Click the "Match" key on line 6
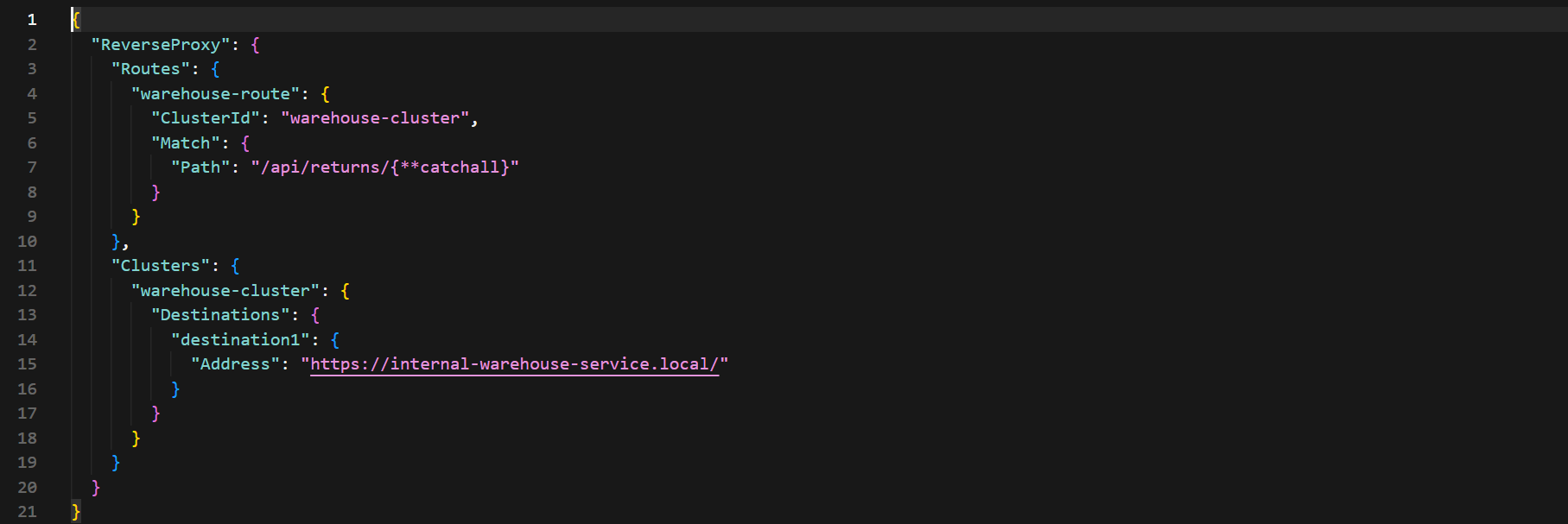Screen dimensions: 1568x524 (x=186, y=143)
